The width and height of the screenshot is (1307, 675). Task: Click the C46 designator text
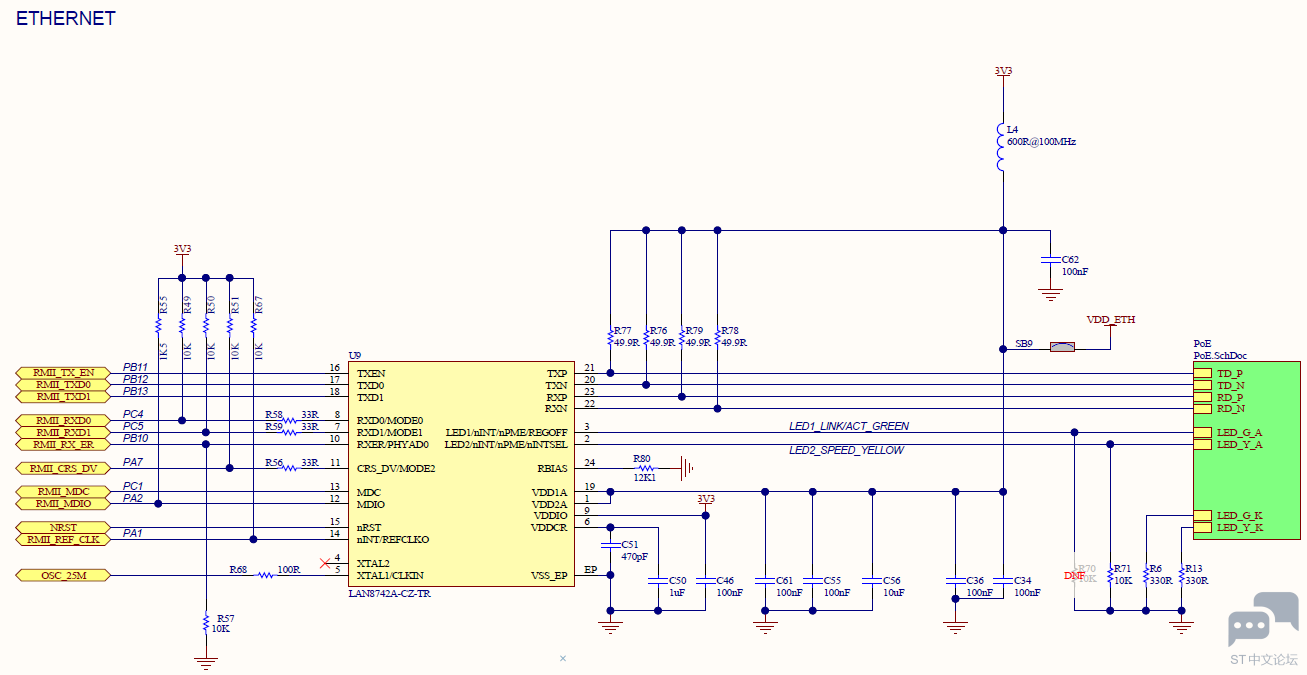pyautogui.click(x=725, y=580)
